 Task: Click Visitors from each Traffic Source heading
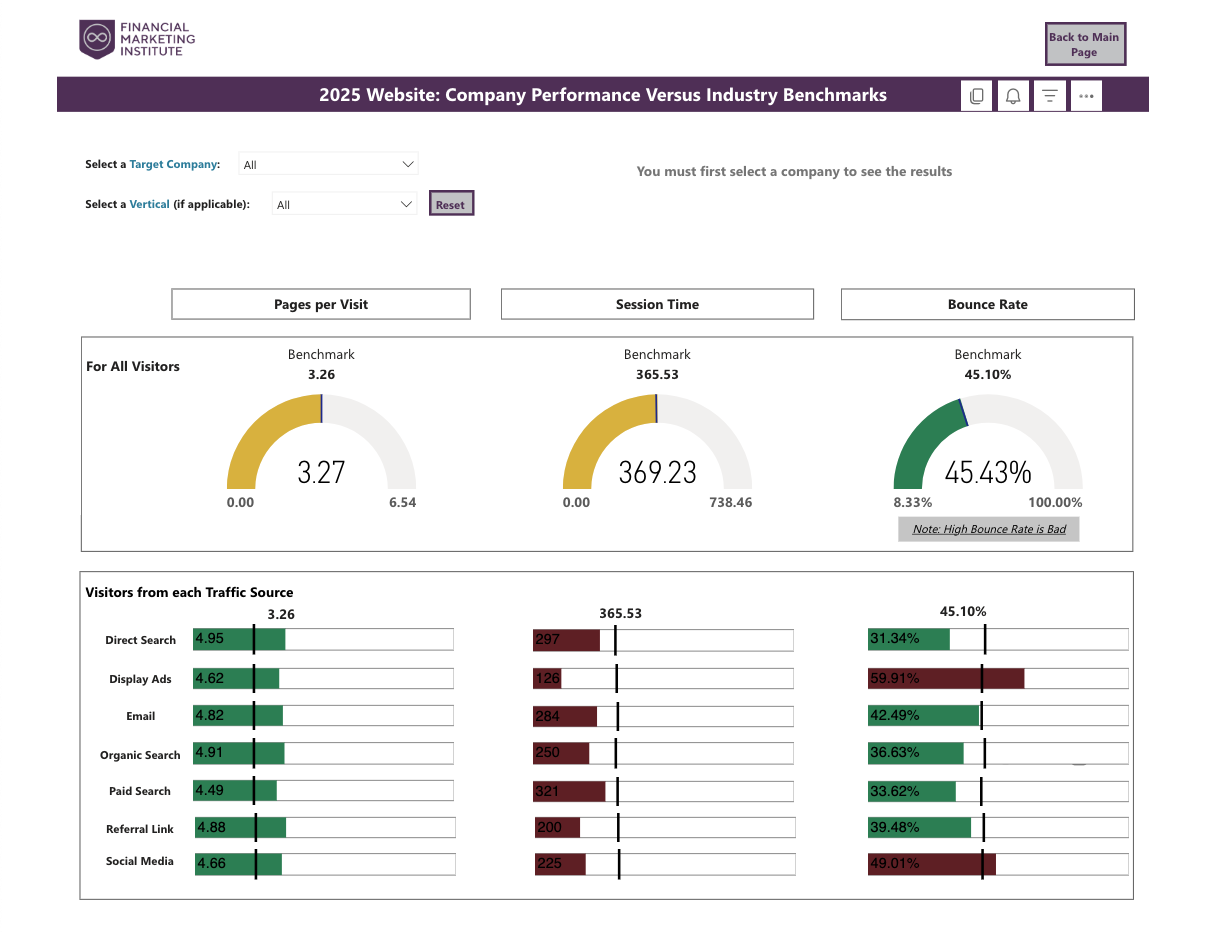(189, 592)
